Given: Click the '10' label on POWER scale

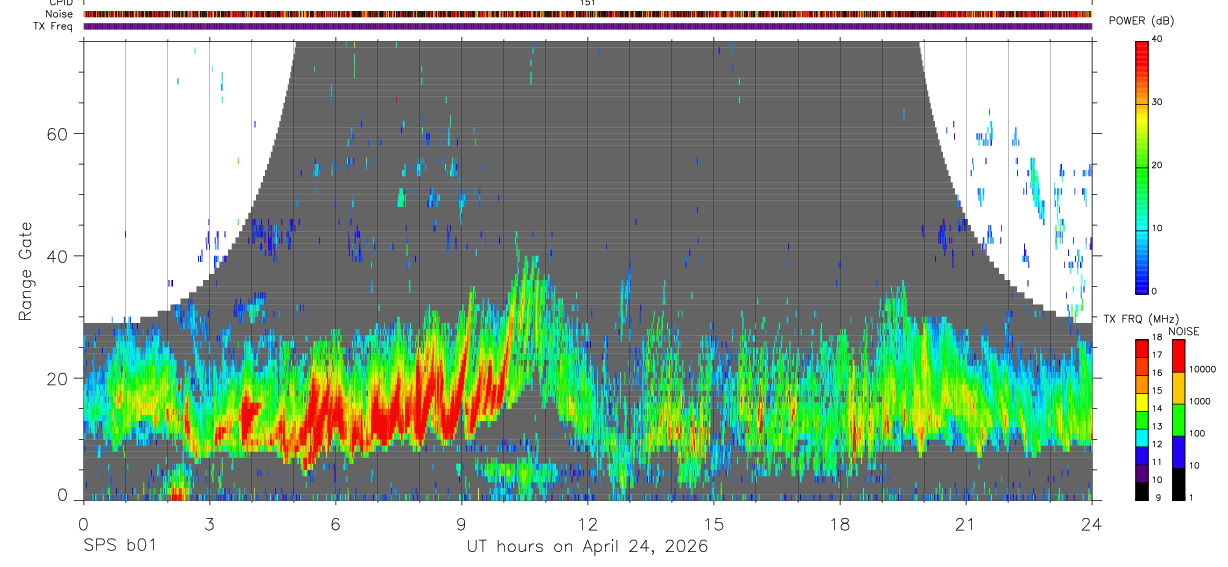Looking at the screenshot, I should coord(1158,228).
